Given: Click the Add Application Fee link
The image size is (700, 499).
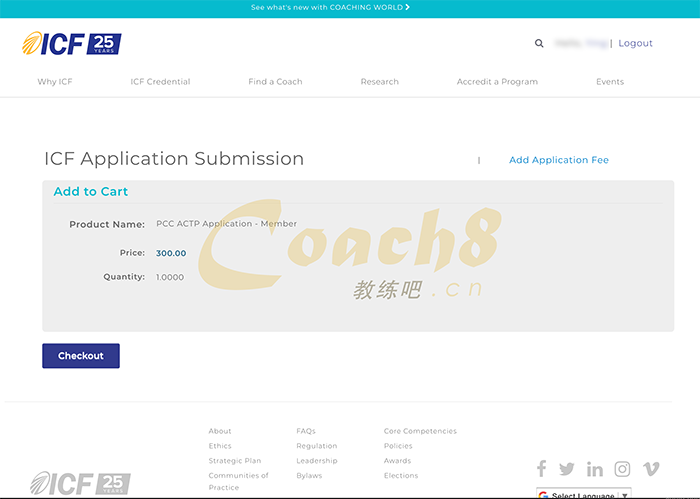Looking at the screenshot, I should [x=558, y=160].
